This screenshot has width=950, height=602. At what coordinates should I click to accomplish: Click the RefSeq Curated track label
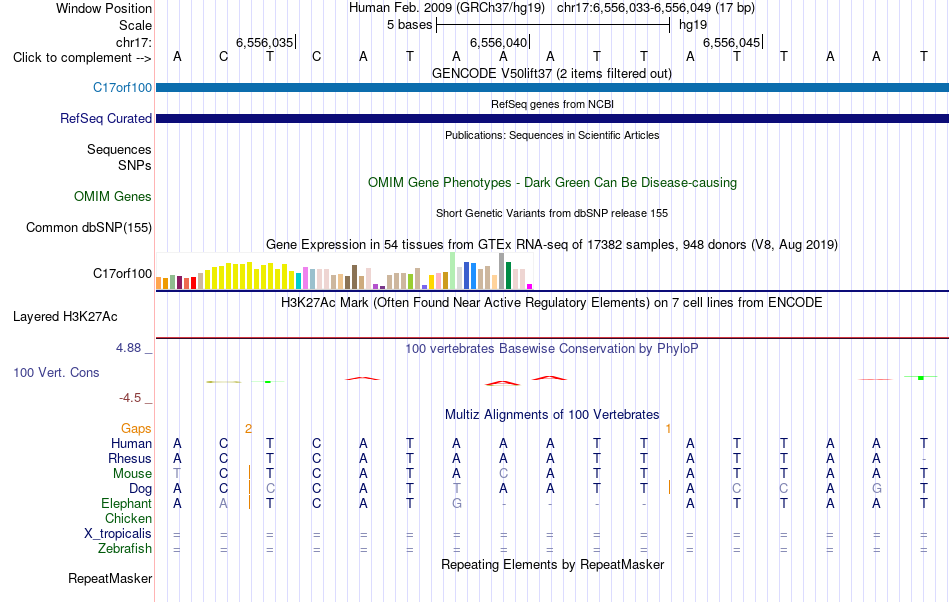pos(106,118)
